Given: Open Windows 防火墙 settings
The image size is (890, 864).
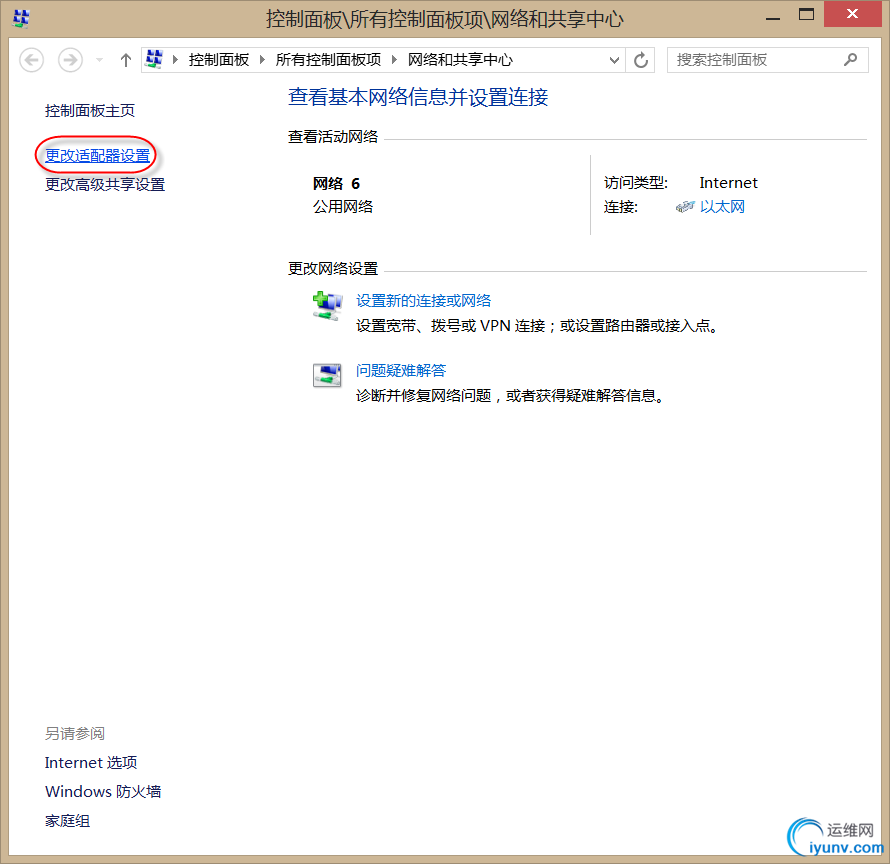Looking at the screenshot, I should (x=103, y=791).
